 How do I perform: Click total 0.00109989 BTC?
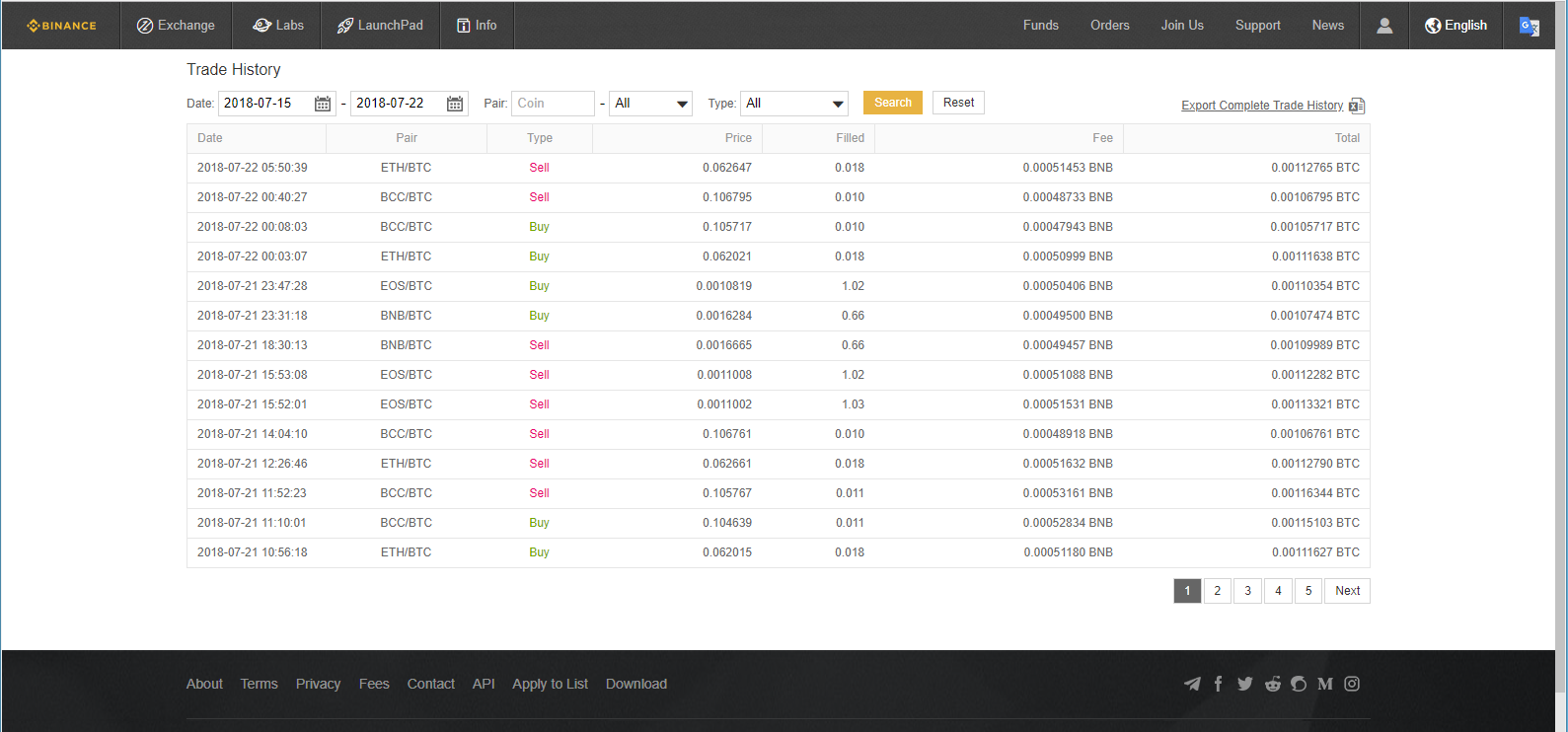point(1315,345)
